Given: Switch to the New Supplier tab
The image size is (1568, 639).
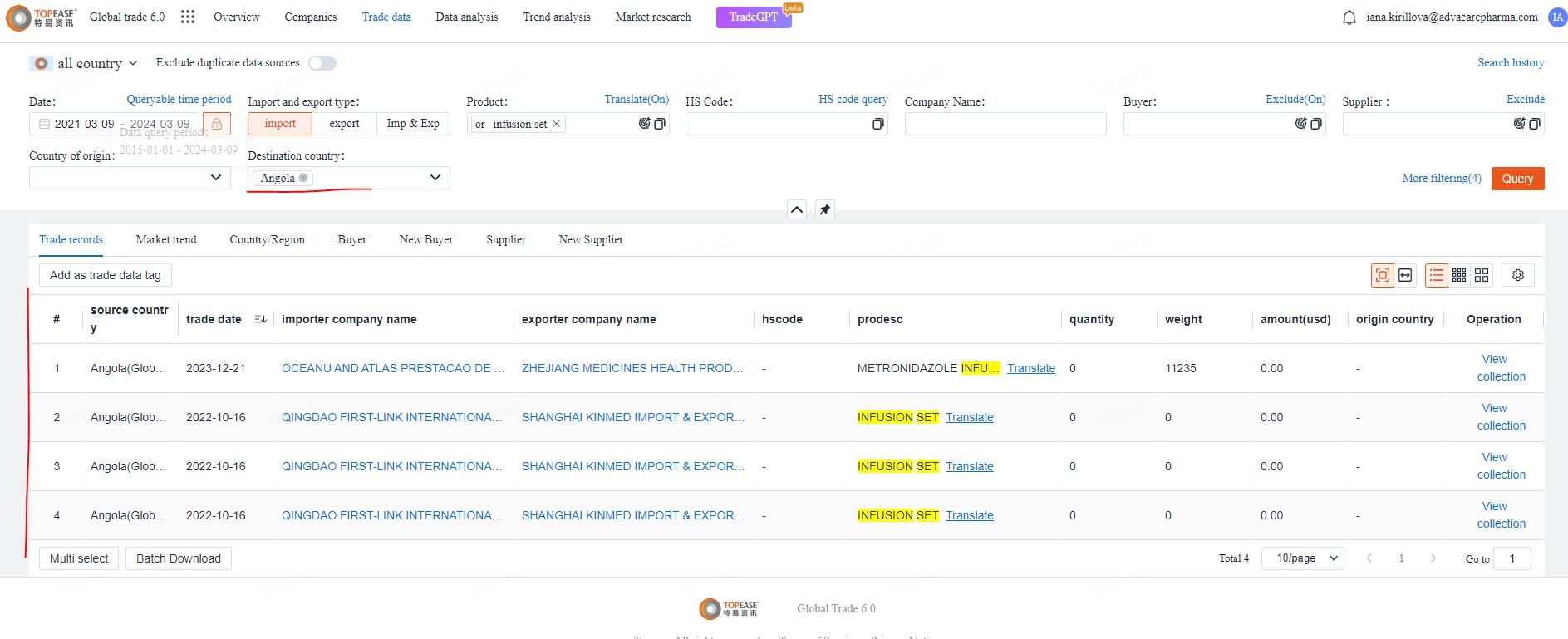Looking at the screenshot, I should 591,239.
